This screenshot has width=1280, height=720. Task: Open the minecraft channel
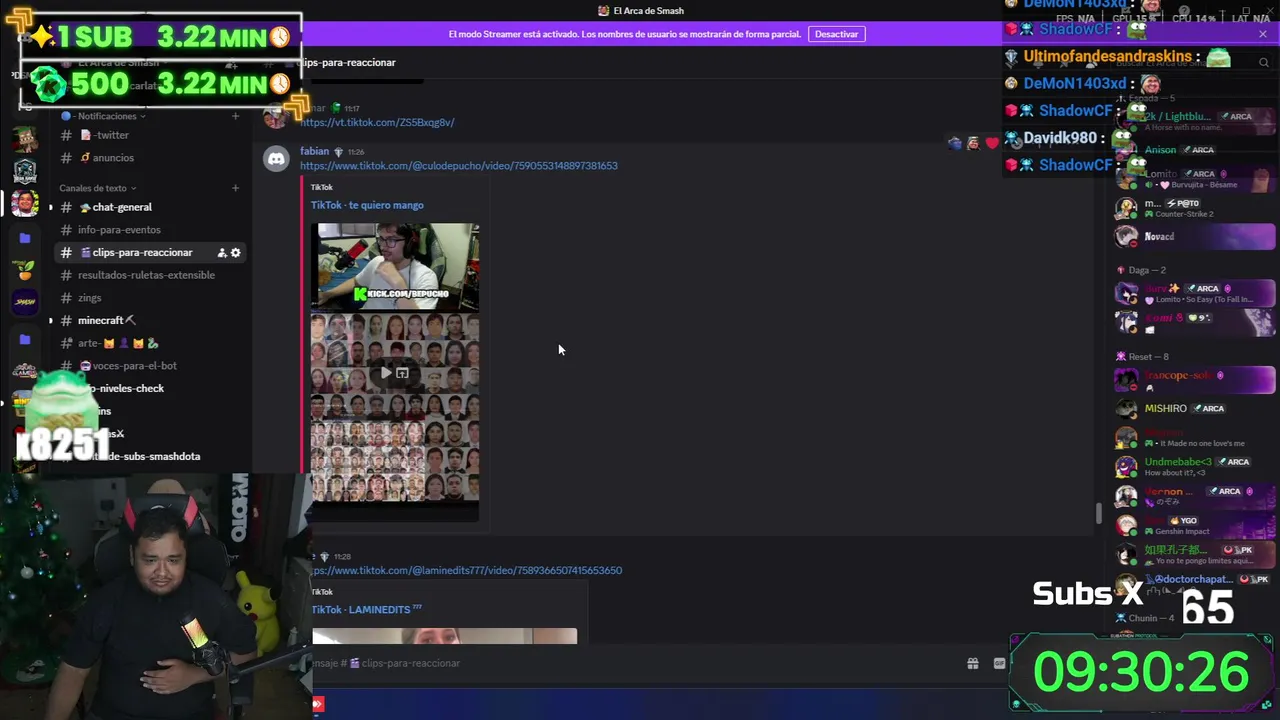point(148,320)
